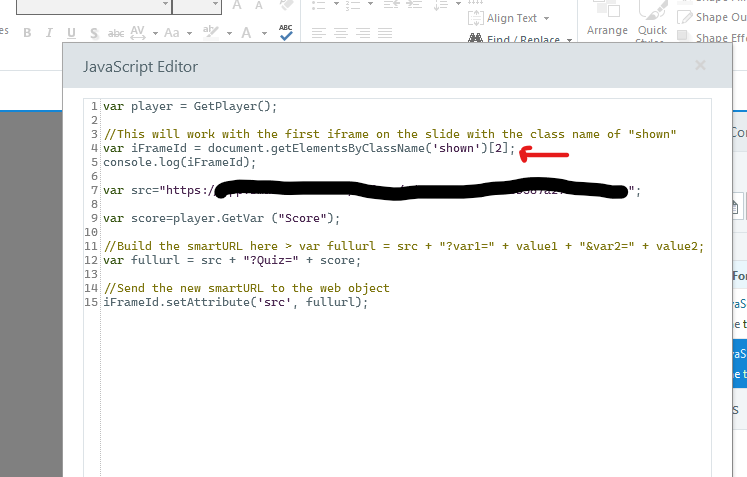Click the numbered list icon
This screenshot has width=747, height=477.
point(353,5)
